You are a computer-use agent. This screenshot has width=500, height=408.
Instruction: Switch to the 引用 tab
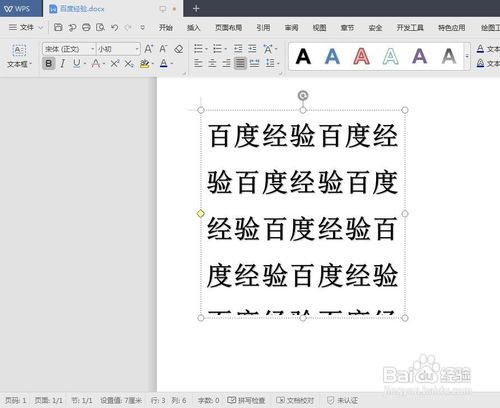click(263, 28)
